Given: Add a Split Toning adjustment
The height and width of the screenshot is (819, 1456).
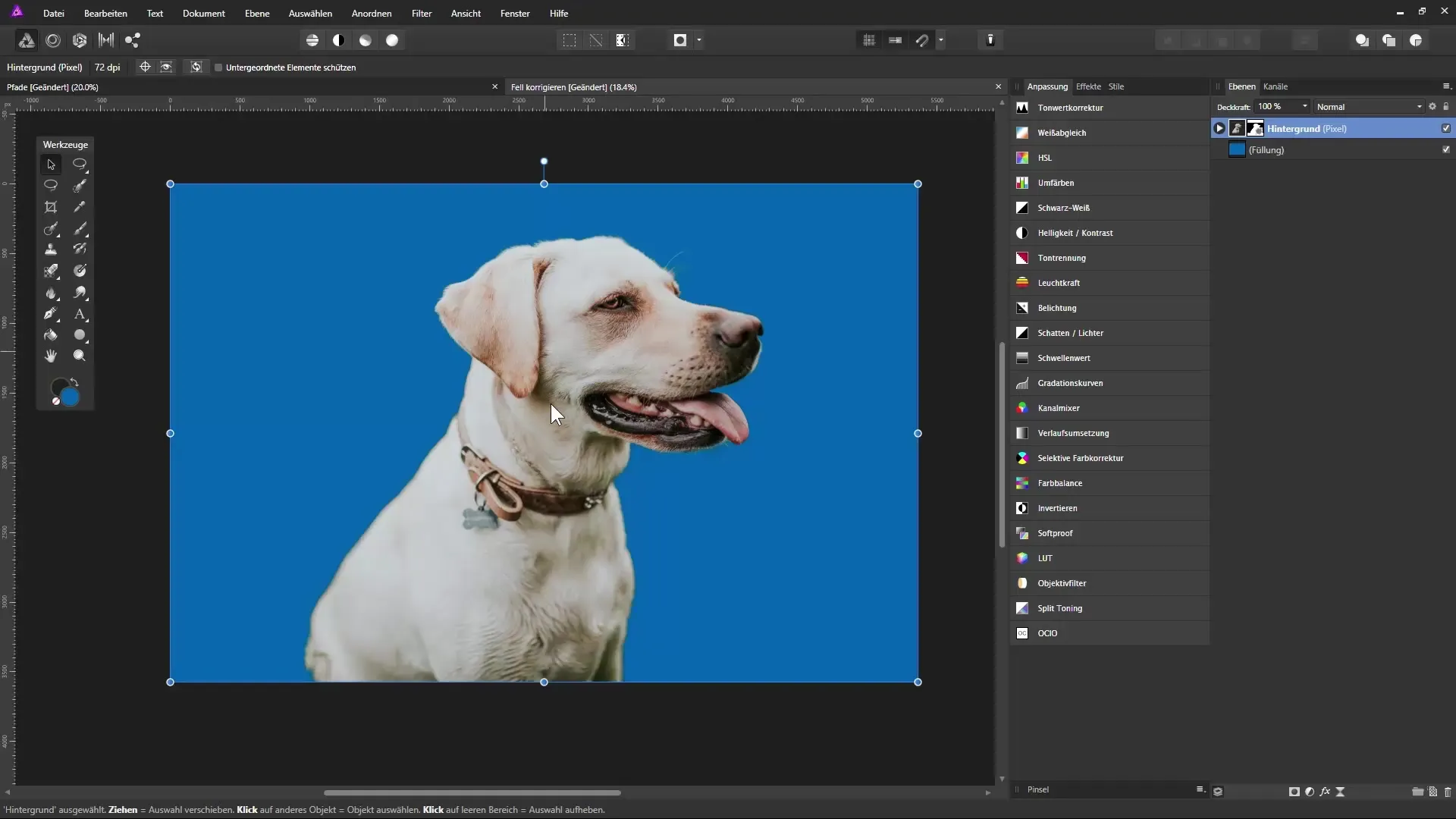Looking at the screenshot, I should [1110, 608].
